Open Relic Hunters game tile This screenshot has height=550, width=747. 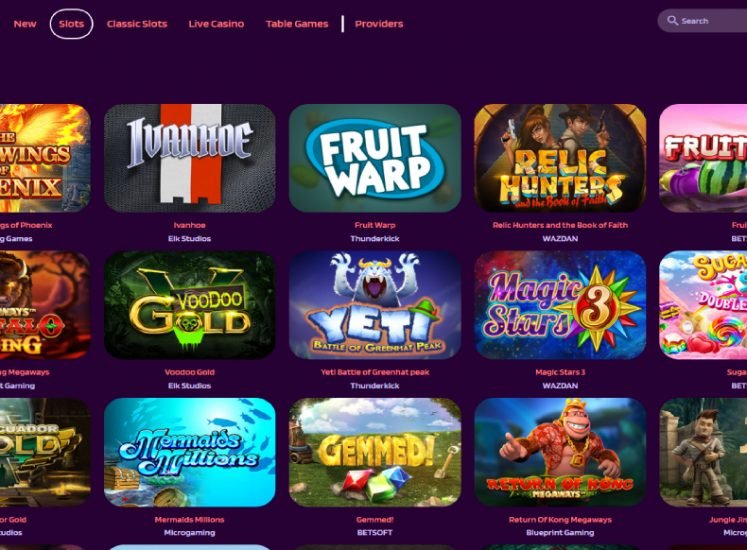(x=560, y=158)
